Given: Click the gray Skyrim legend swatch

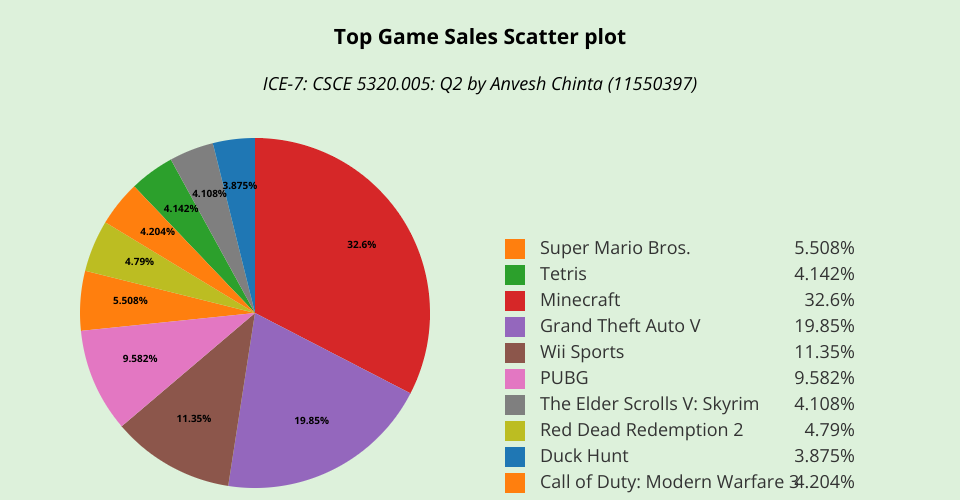Looking at the screenshot, I should 515,404.
